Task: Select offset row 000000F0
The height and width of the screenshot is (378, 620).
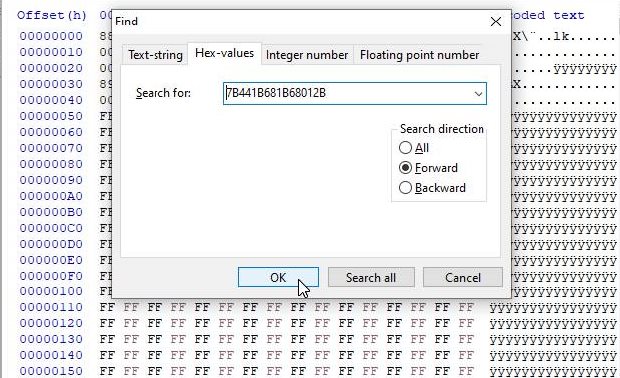Action: [x=51, y=276]
